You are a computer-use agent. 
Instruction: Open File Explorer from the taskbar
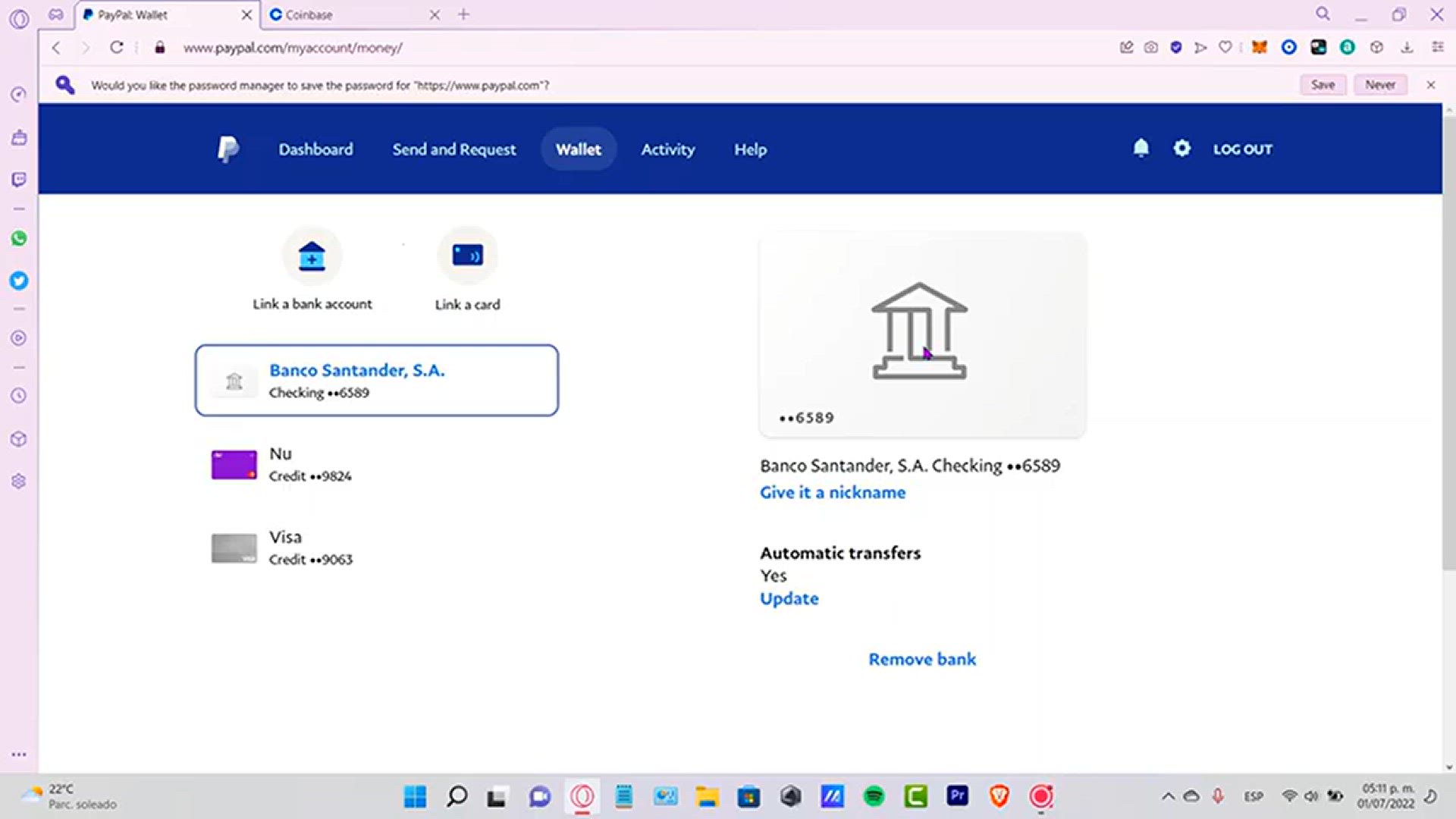click(707, 796)
